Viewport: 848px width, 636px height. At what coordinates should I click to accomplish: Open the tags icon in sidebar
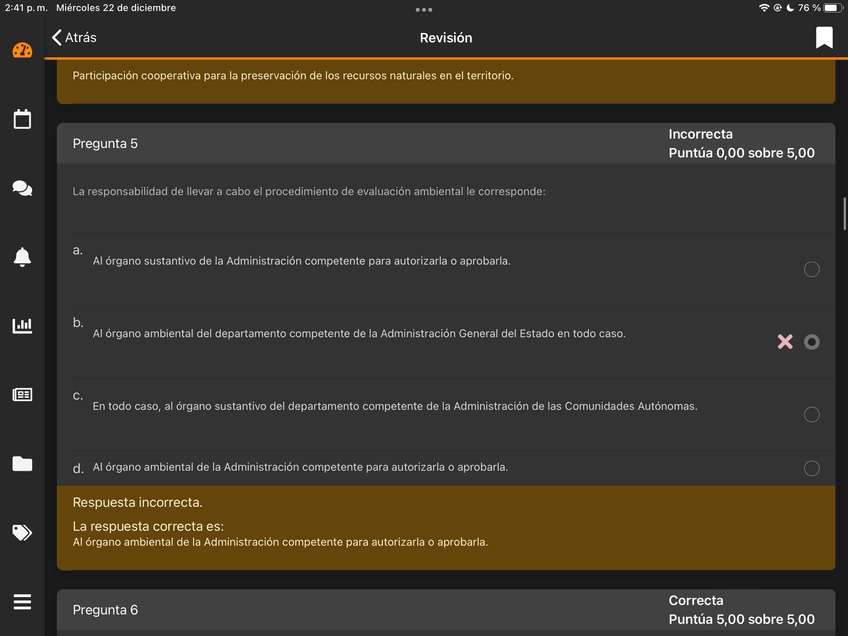click(x=22, y=532)
